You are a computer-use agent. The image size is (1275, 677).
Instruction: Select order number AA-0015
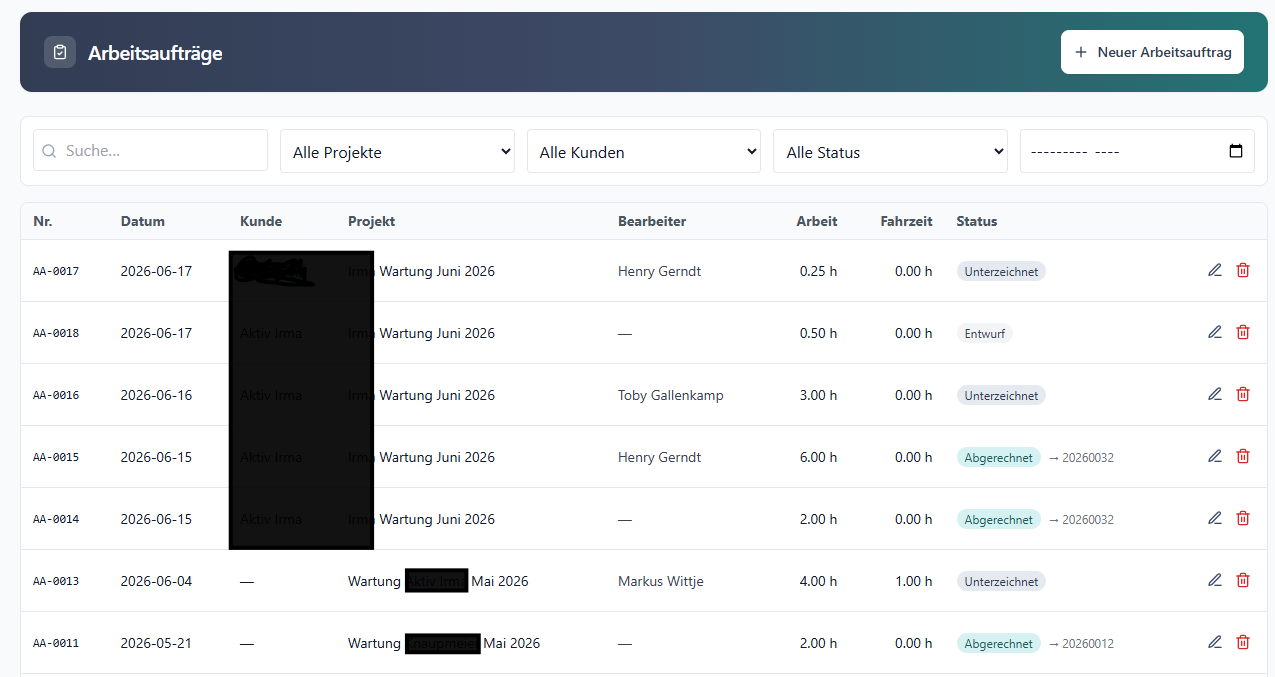[x=56, y=457]
